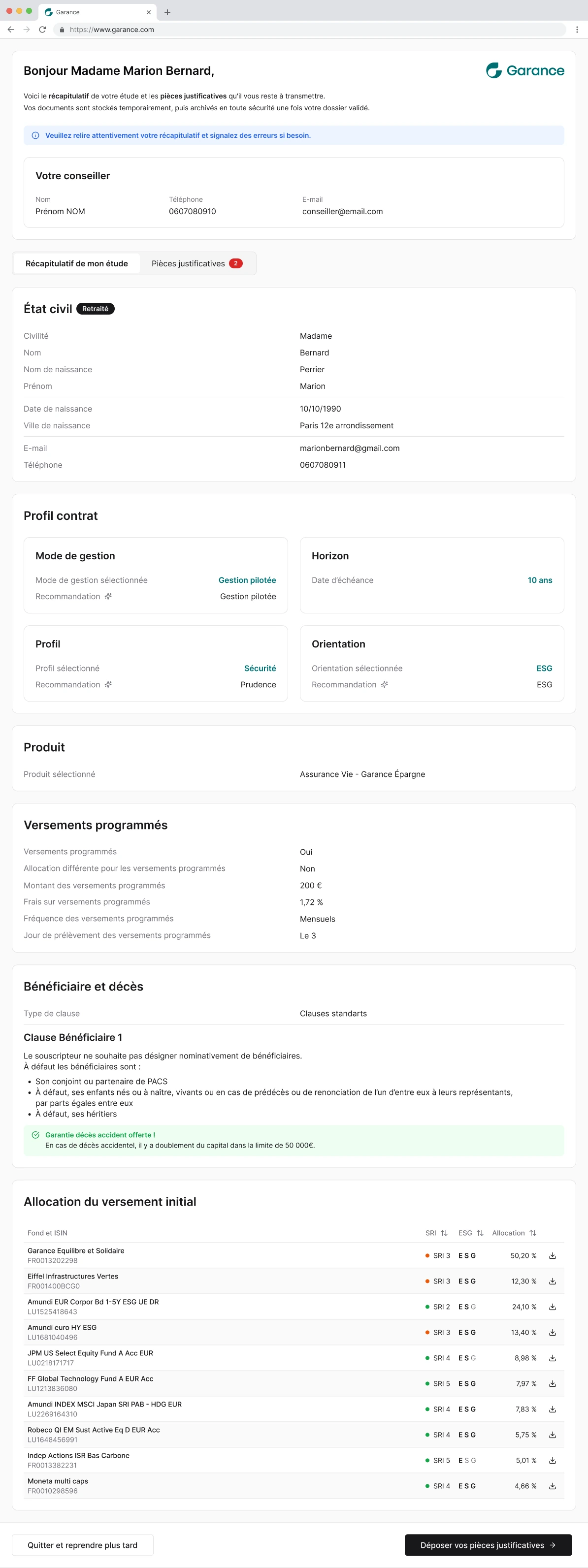Click Paris 12e arrondissement value
This screenshot has width=588, height=1568.
346,425
